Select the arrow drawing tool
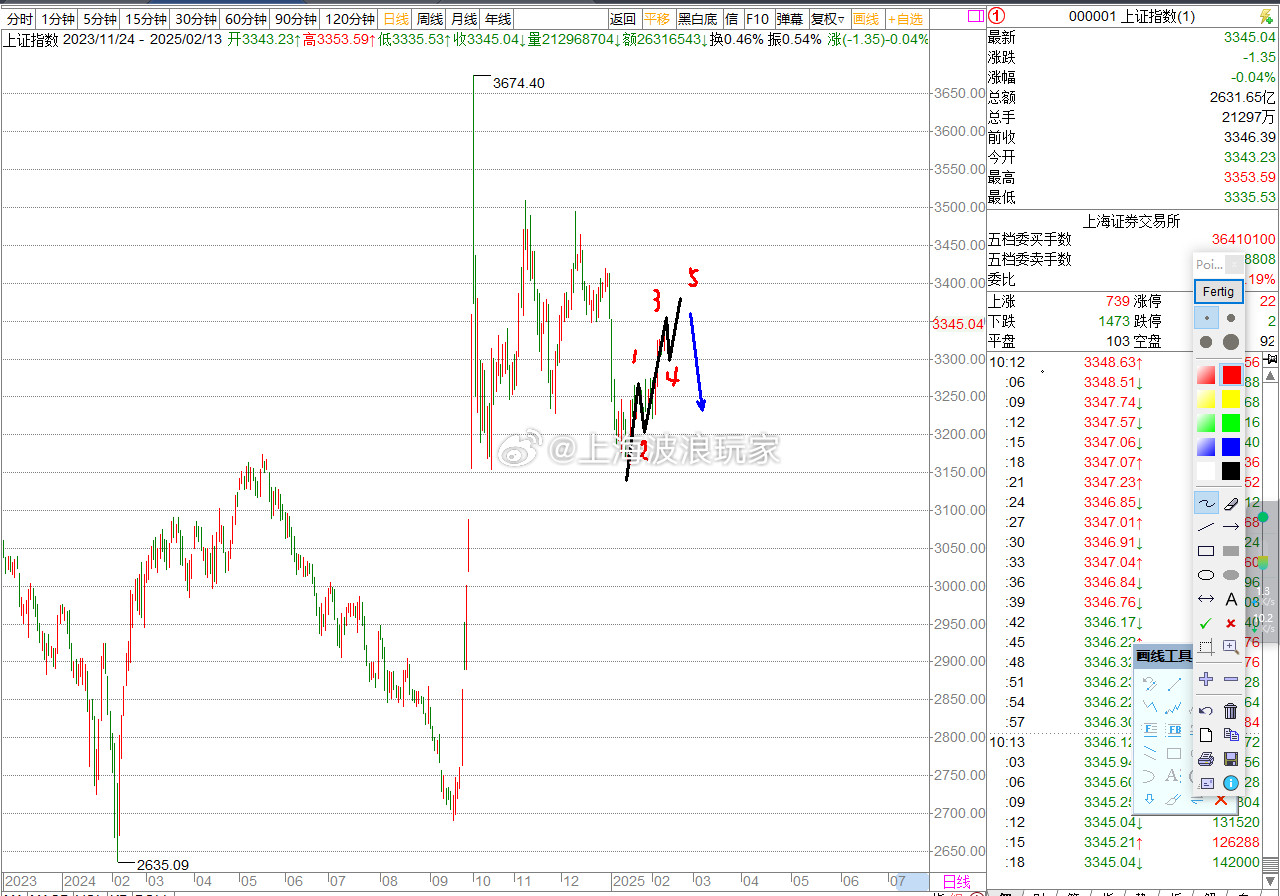Screen dimensions: 1280x896 point(1231,527)
